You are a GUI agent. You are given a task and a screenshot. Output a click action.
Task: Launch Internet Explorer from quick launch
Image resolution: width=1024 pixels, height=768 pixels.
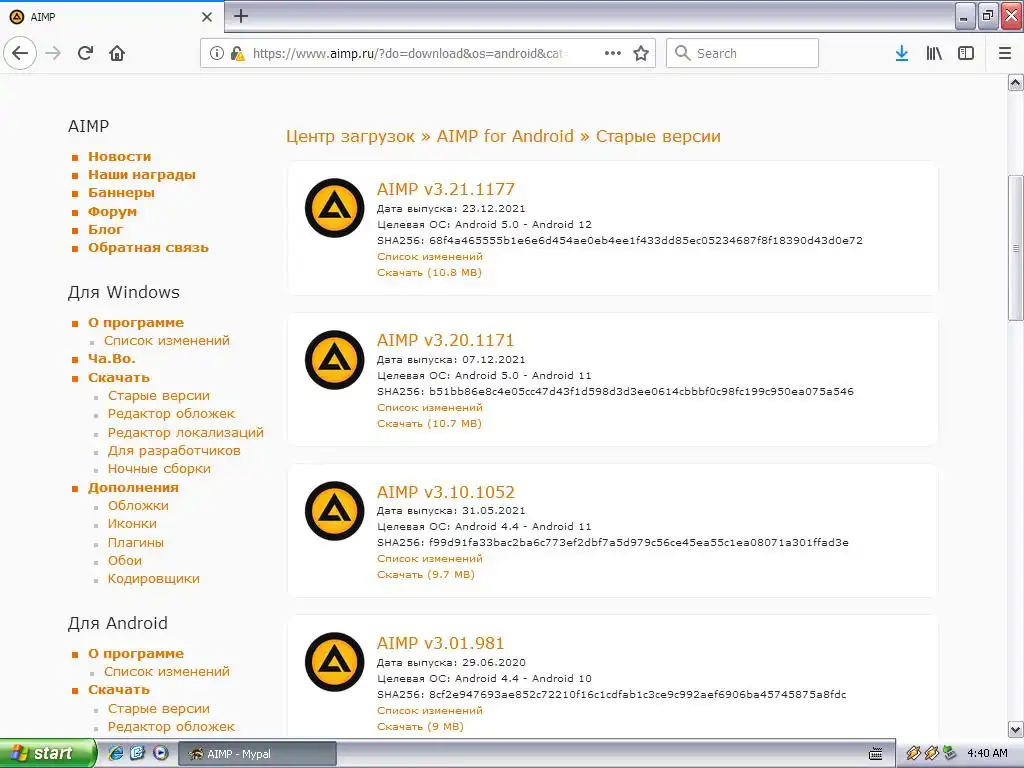[116, 753]
